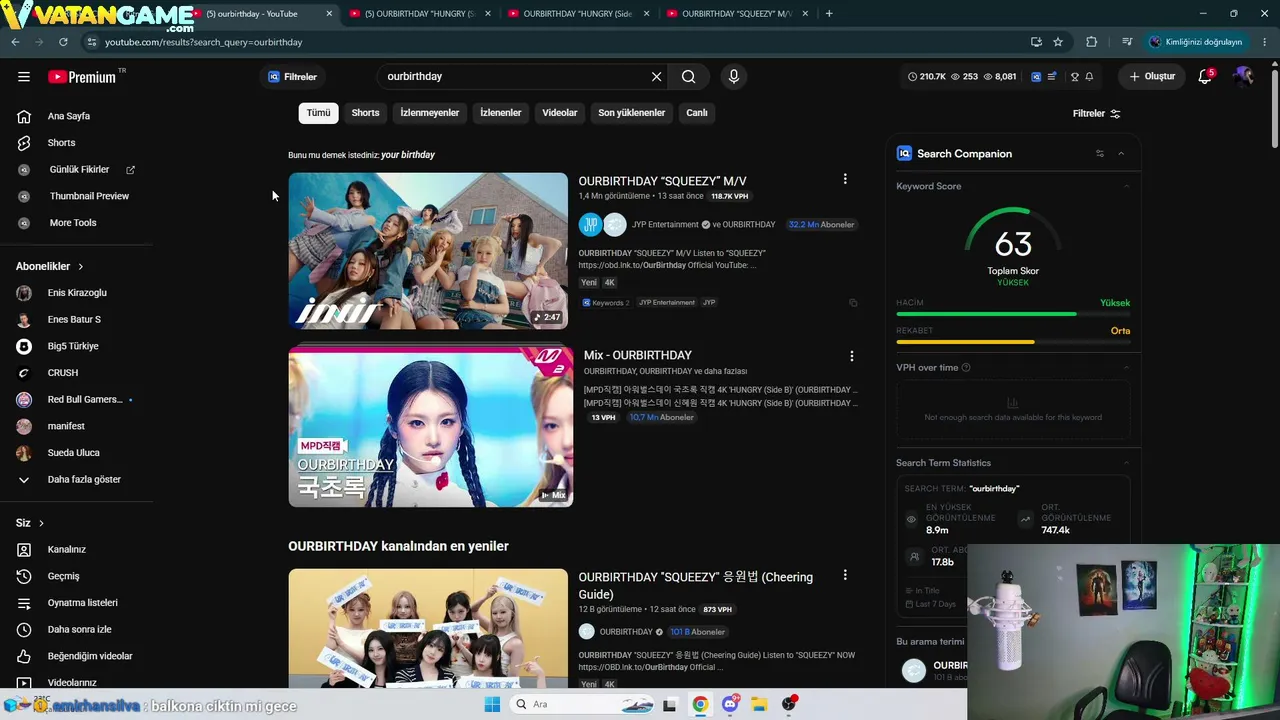Click the trophy icon in the vidIQ stats bar
This screenshot has height=720, width=1280.
(1075, 77)
